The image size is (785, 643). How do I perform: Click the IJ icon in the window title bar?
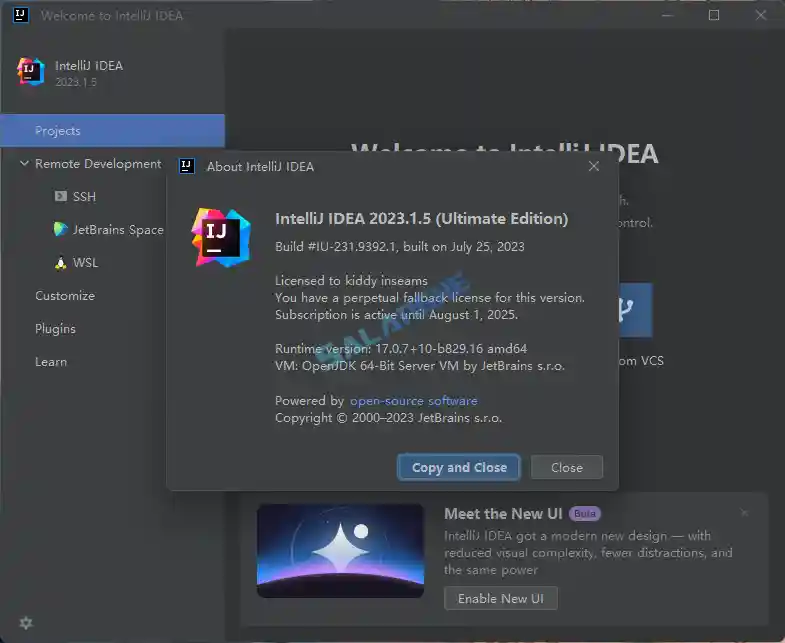pos(21,15)
